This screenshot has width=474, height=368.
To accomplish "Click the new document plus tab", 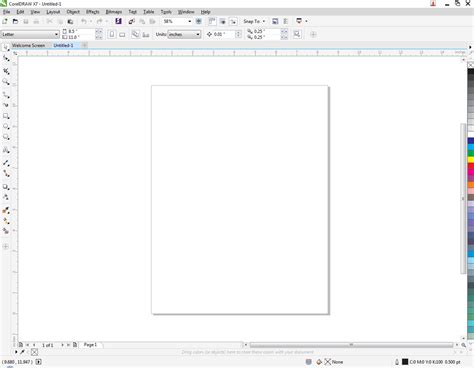I will [84, 45].
